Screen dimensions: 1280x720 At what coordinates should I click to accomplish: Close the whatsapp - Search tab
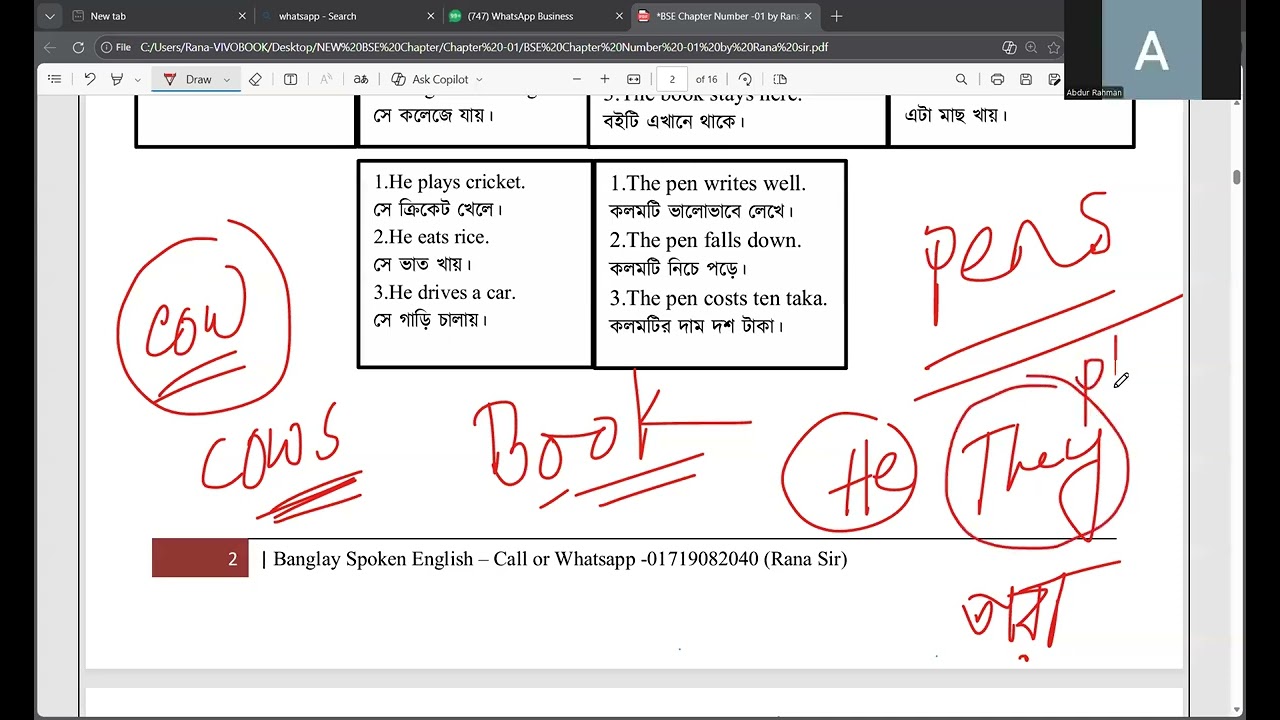point(430,16)
